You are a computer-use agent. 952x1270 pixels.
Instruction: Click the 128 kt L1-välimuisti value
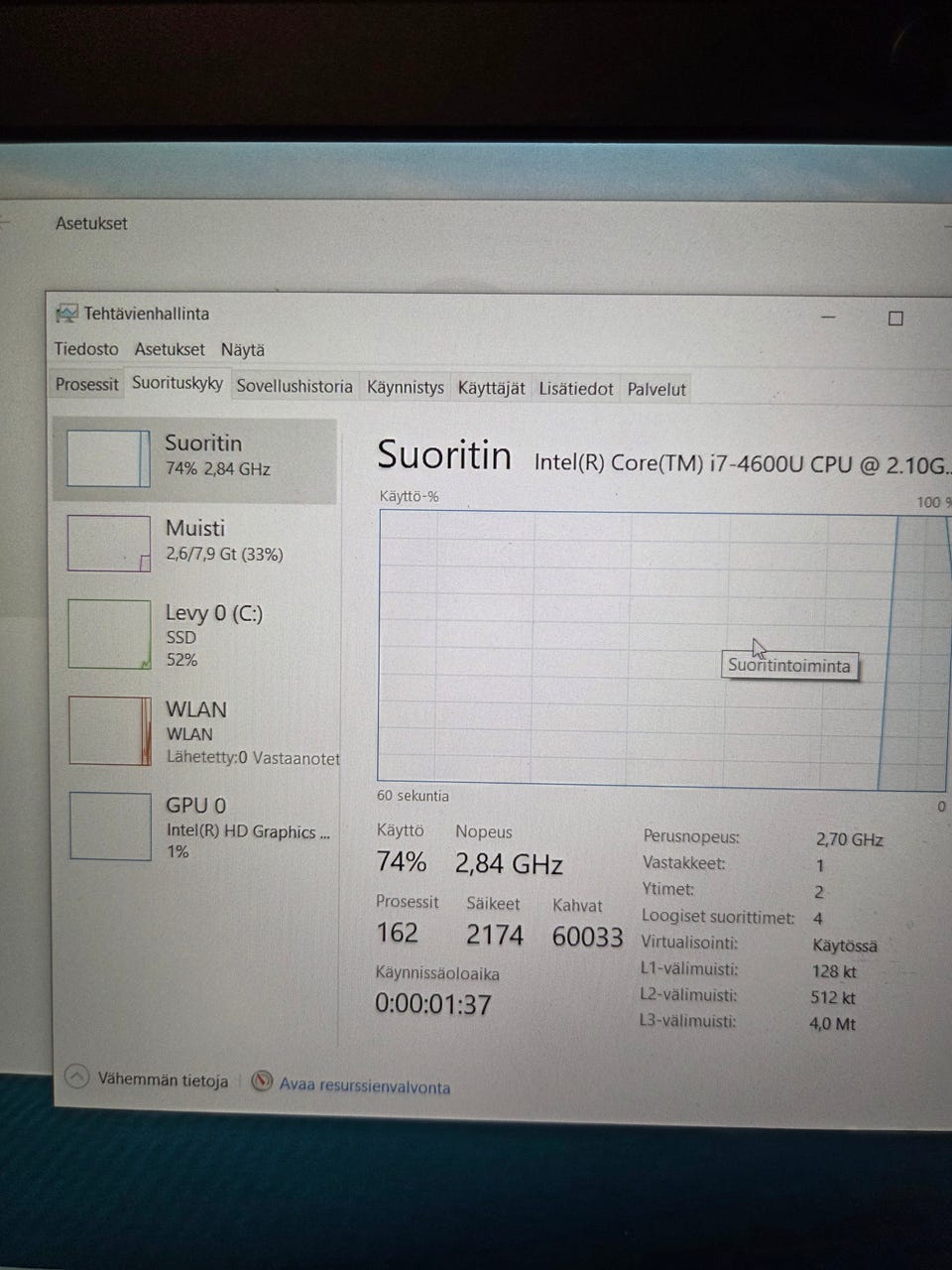point(834,972)
